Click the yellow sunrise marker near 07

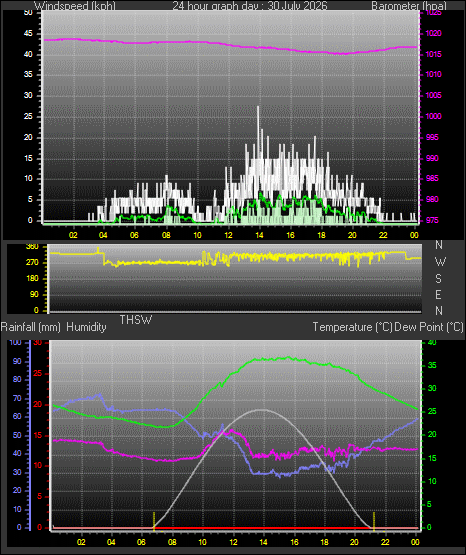tap(154, 521)
